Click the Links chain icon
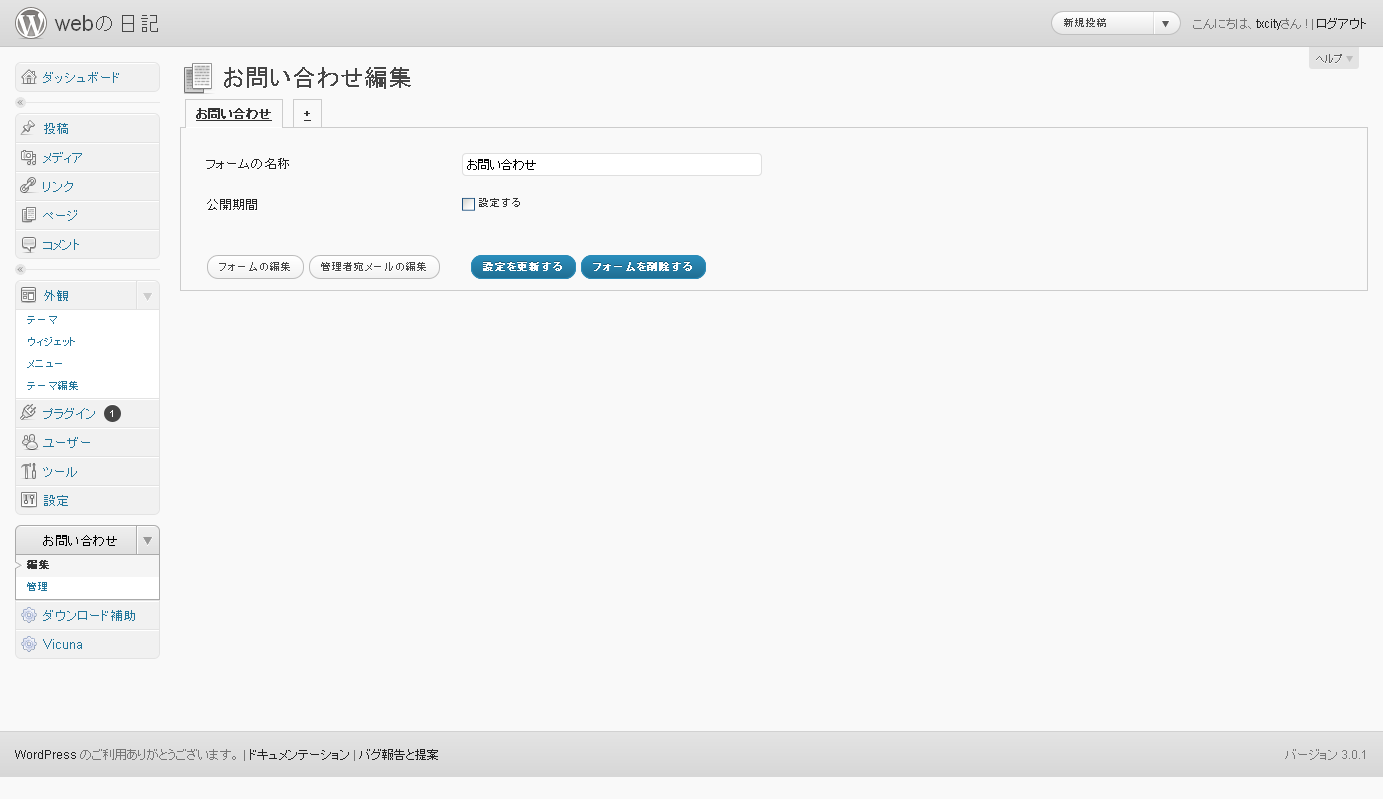 coord(29,187)
